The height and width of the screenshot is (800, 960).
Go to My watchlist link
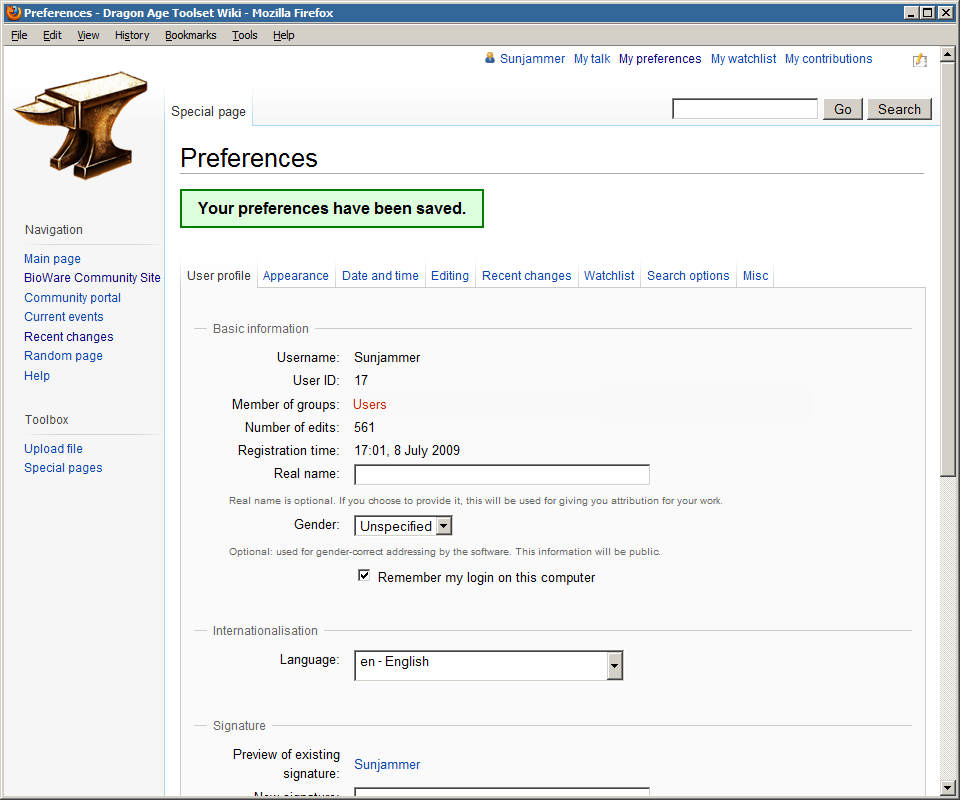pyautogui.click(x=743, y=59)
